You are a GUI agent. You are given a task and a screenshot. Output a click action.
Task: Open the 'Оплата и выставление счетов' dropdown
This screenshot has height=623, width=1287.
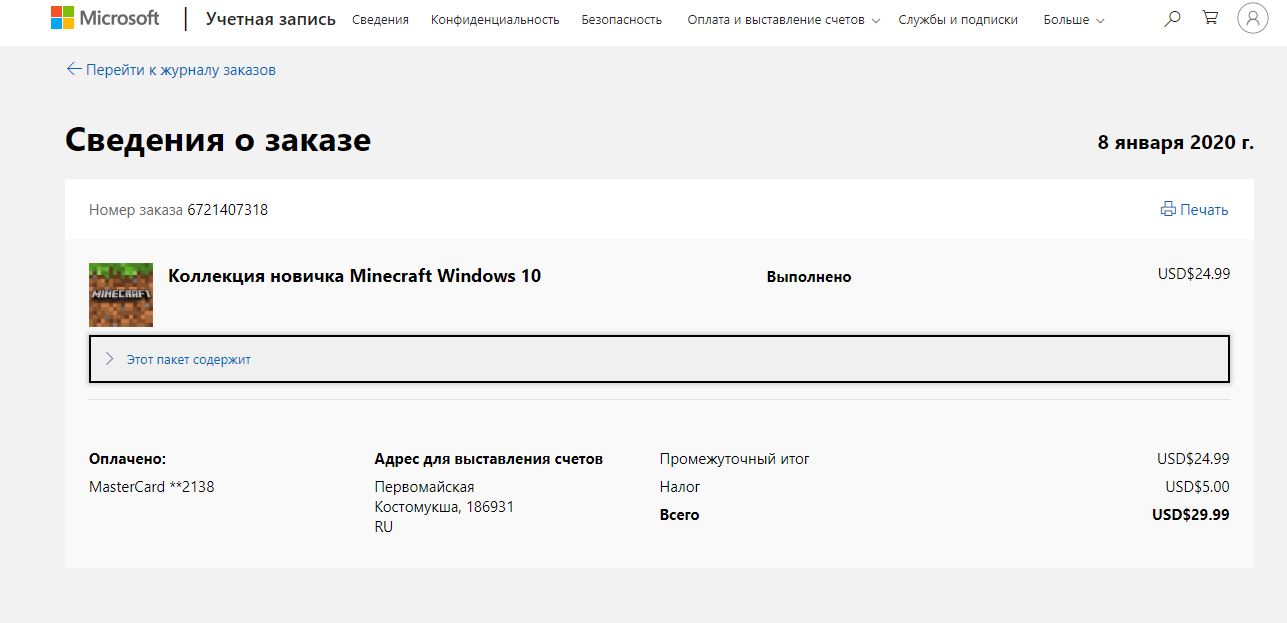coord(784,20)
